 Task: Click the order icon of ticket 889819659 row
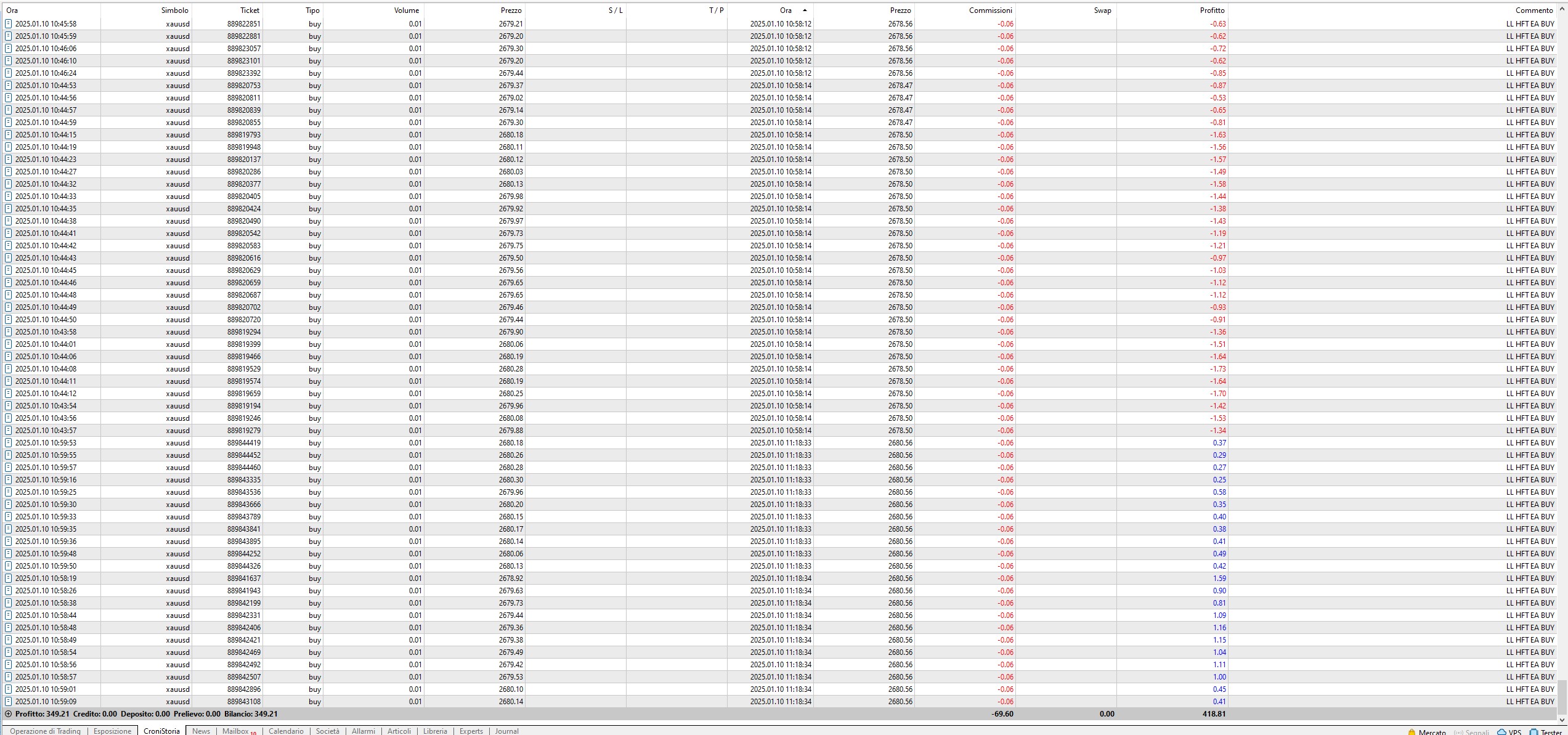(x=9, y=394)
